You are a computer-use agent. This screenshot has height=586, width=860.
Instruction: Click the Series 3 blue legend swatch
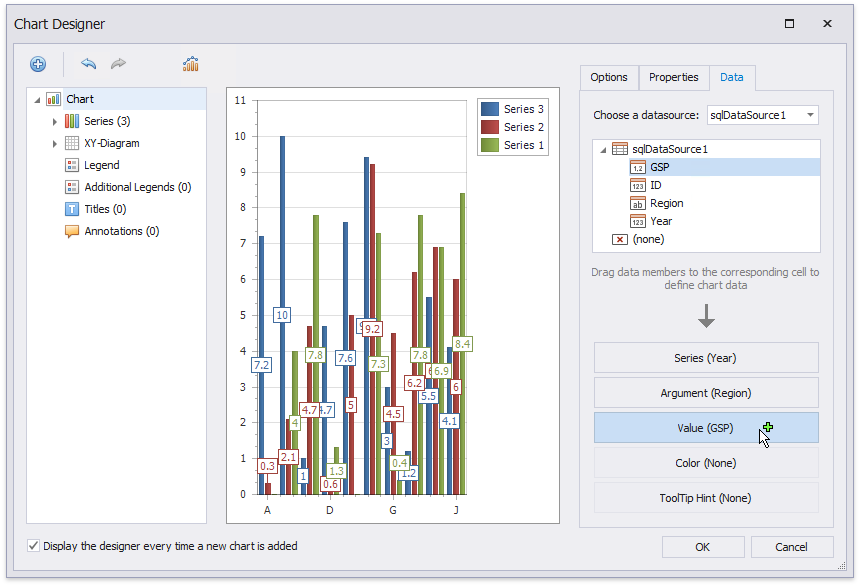(489, 109)
